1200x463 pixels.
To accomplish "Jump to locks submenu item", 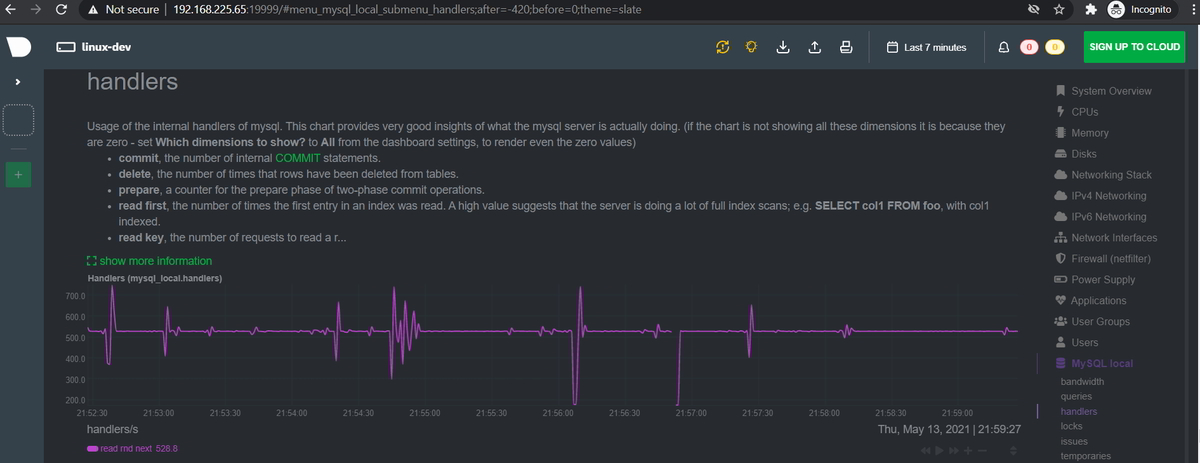I will (x=1071, y=427).
